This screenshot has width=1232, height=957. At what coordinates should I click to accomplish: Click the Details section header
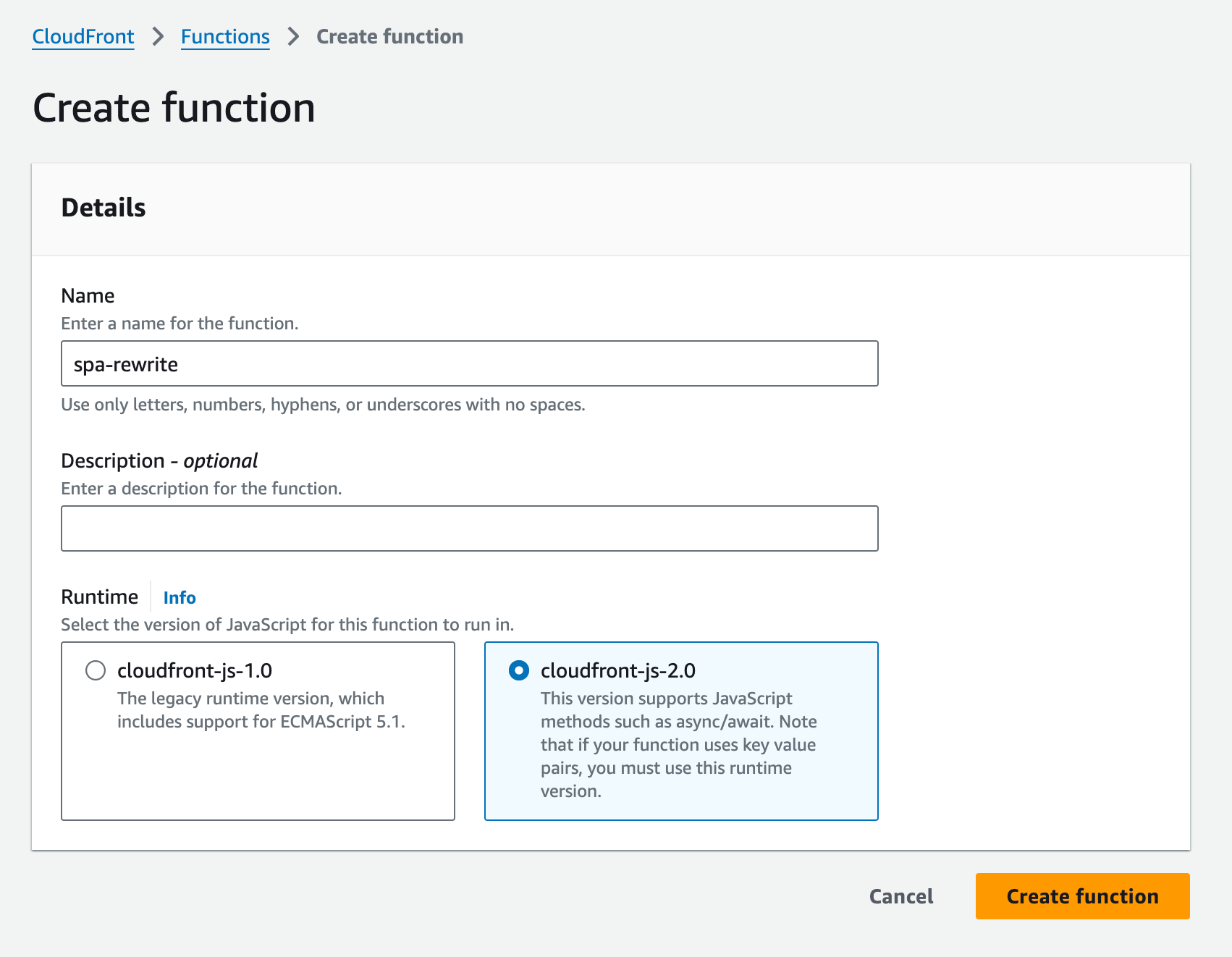104,208
